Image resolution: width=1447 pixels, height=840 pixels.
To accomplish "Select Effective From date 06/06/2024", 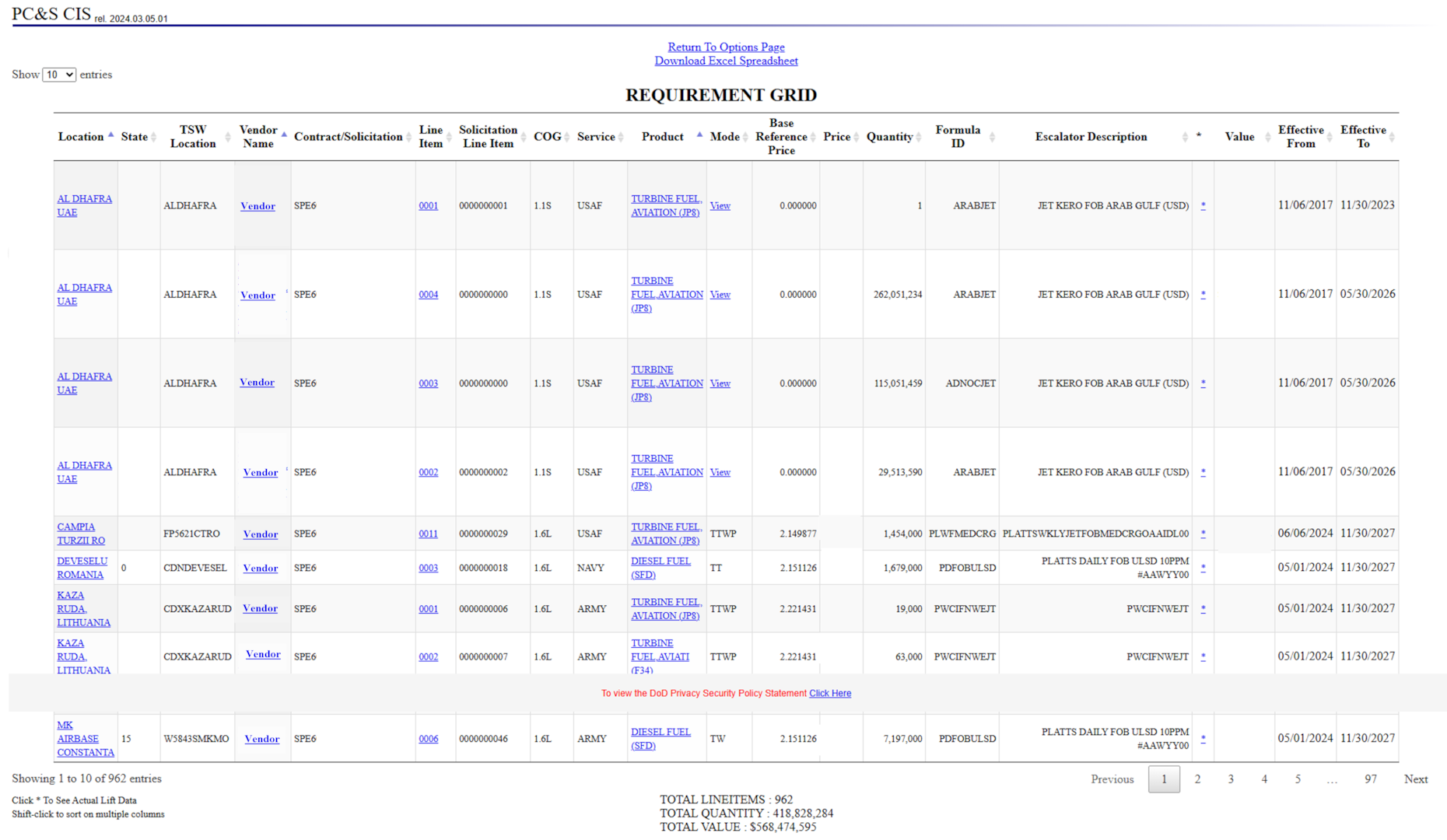I will point(1305,534).
